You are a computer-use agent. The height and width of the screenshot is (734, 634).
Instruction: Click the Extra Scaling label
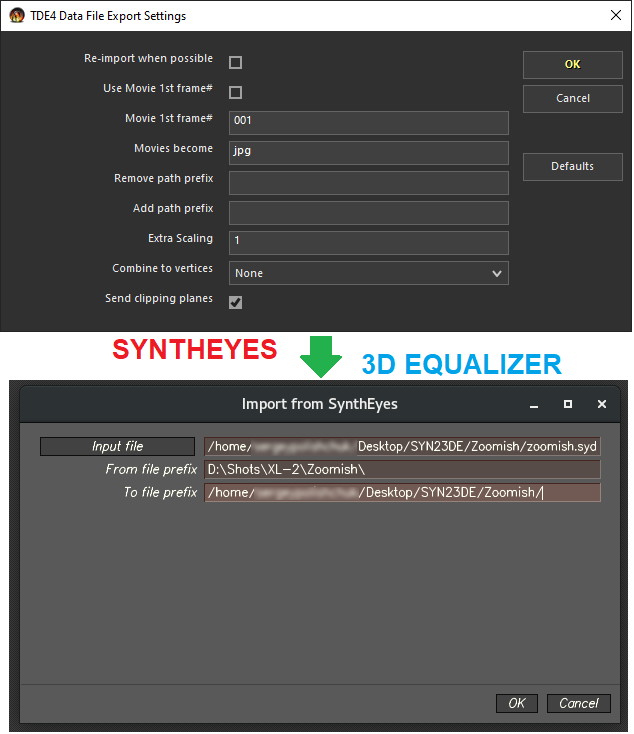click(180, 238)
